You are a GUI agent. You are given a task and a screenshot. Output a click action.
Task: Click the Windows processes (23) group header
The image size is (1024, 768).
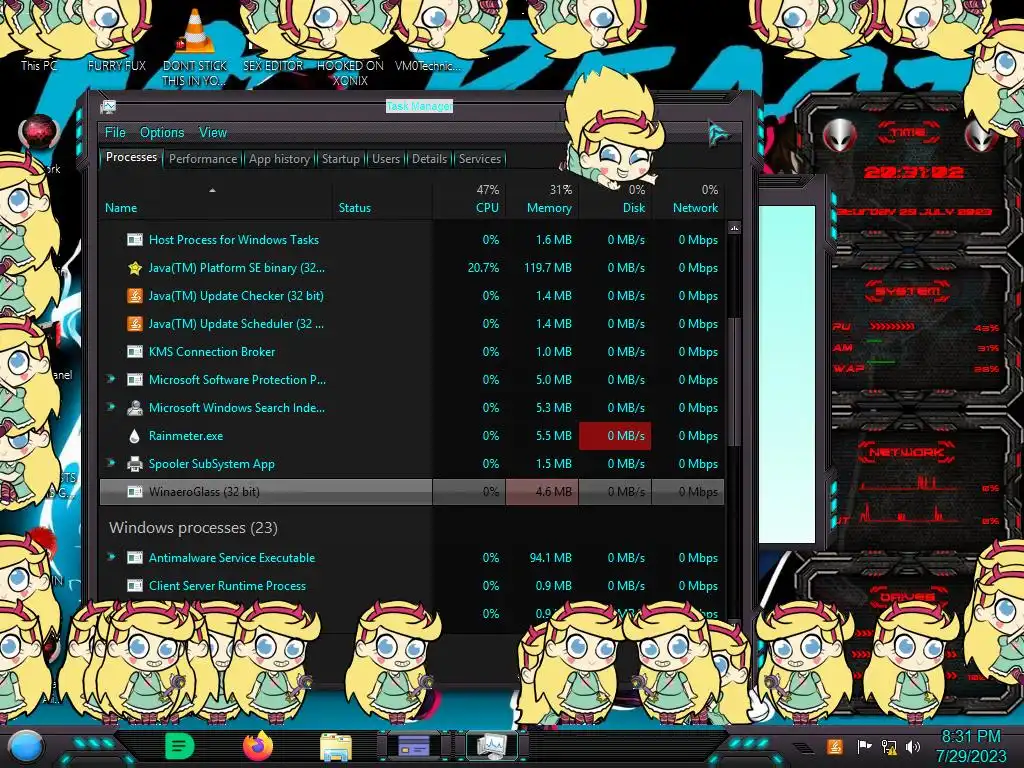(x=193, y=528)
